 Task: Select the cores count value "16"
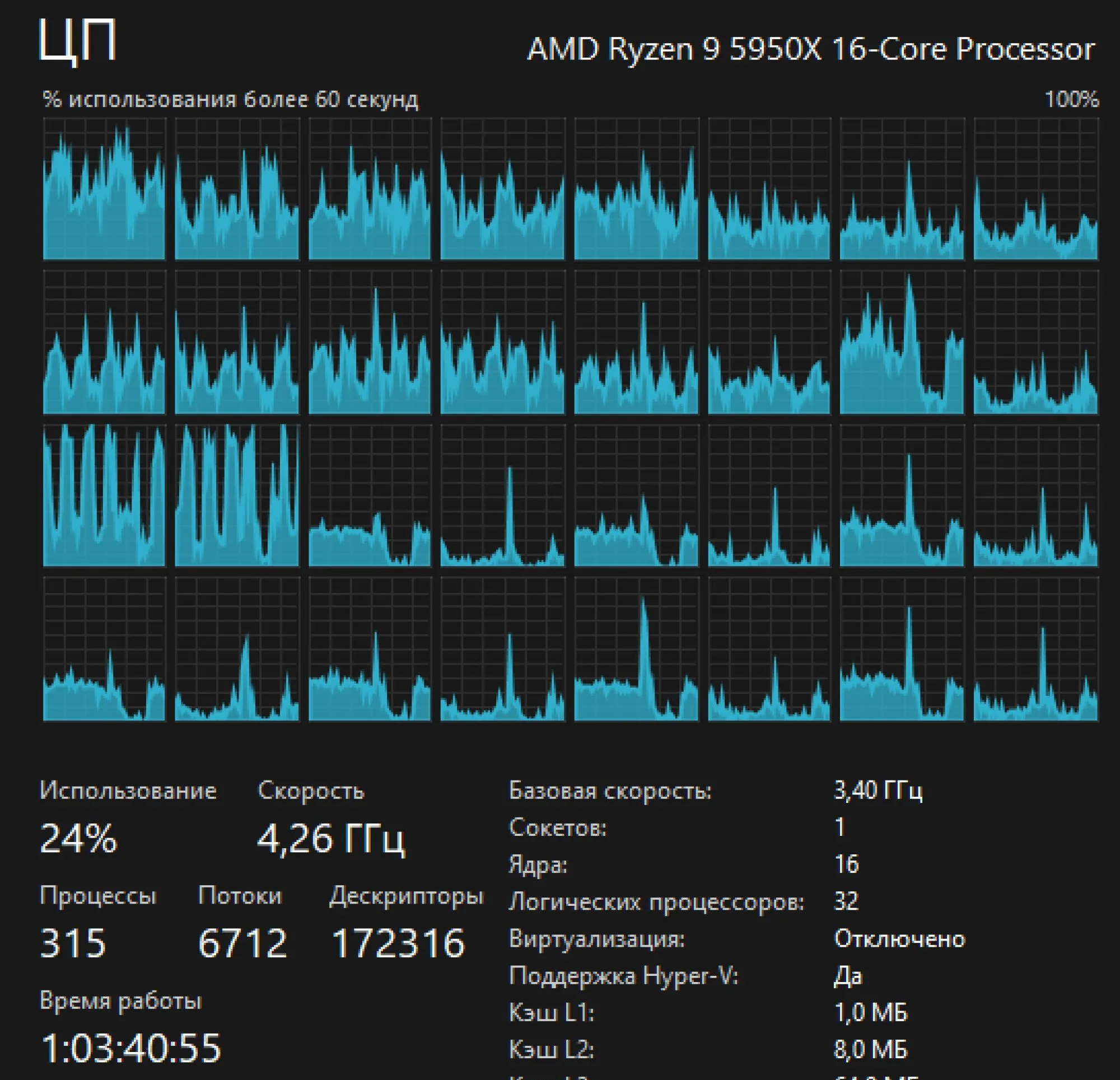[x=846, y=864]
